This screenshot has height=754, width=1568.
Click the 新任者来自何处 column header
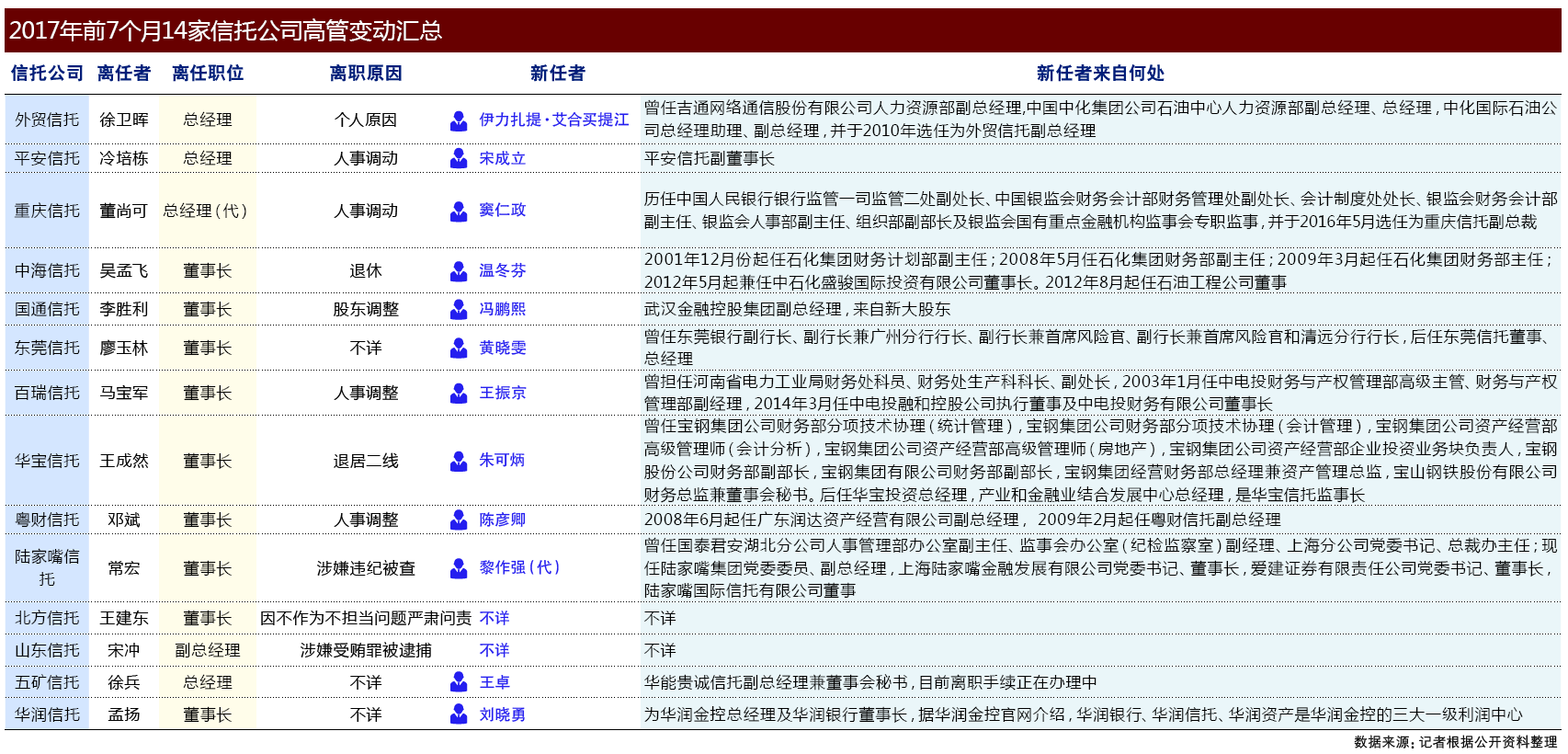(1100, 73)
